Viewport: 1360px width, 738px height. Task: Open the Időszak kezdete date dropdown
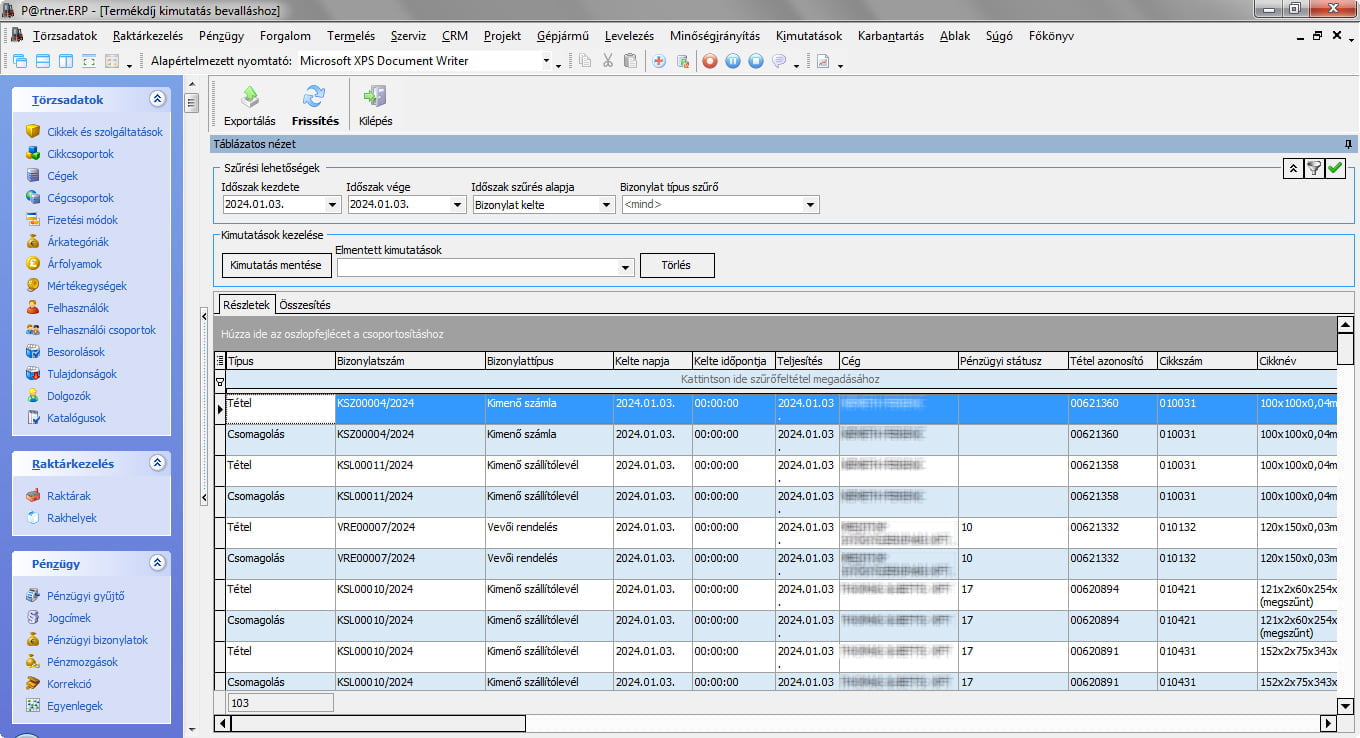coord(333,205)
